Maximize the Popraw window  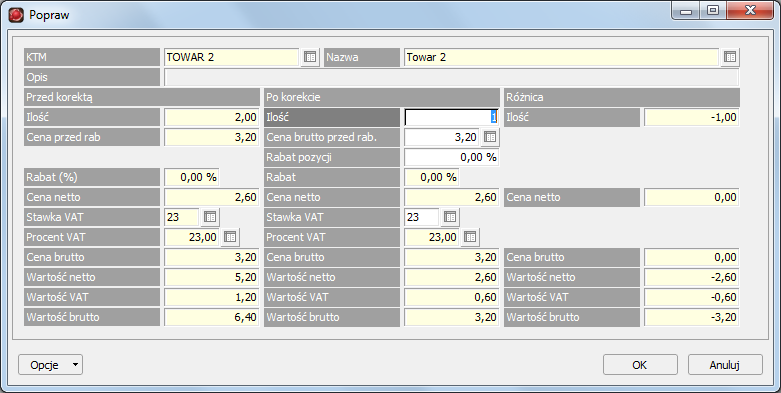pyautogui.click(x=713, y=10)
